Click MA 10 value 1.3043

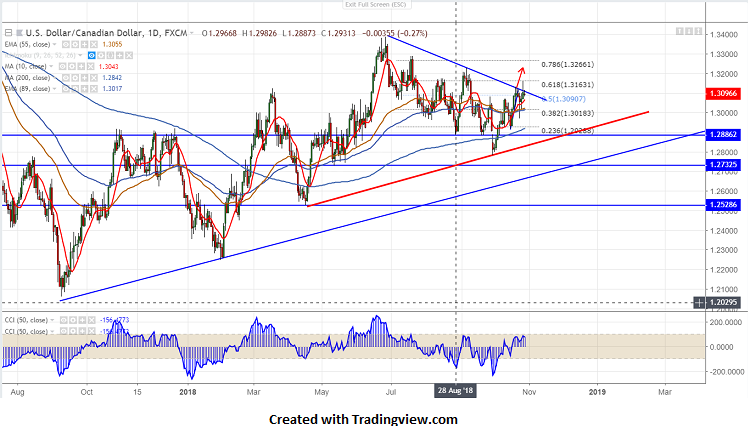pos(108,67)
